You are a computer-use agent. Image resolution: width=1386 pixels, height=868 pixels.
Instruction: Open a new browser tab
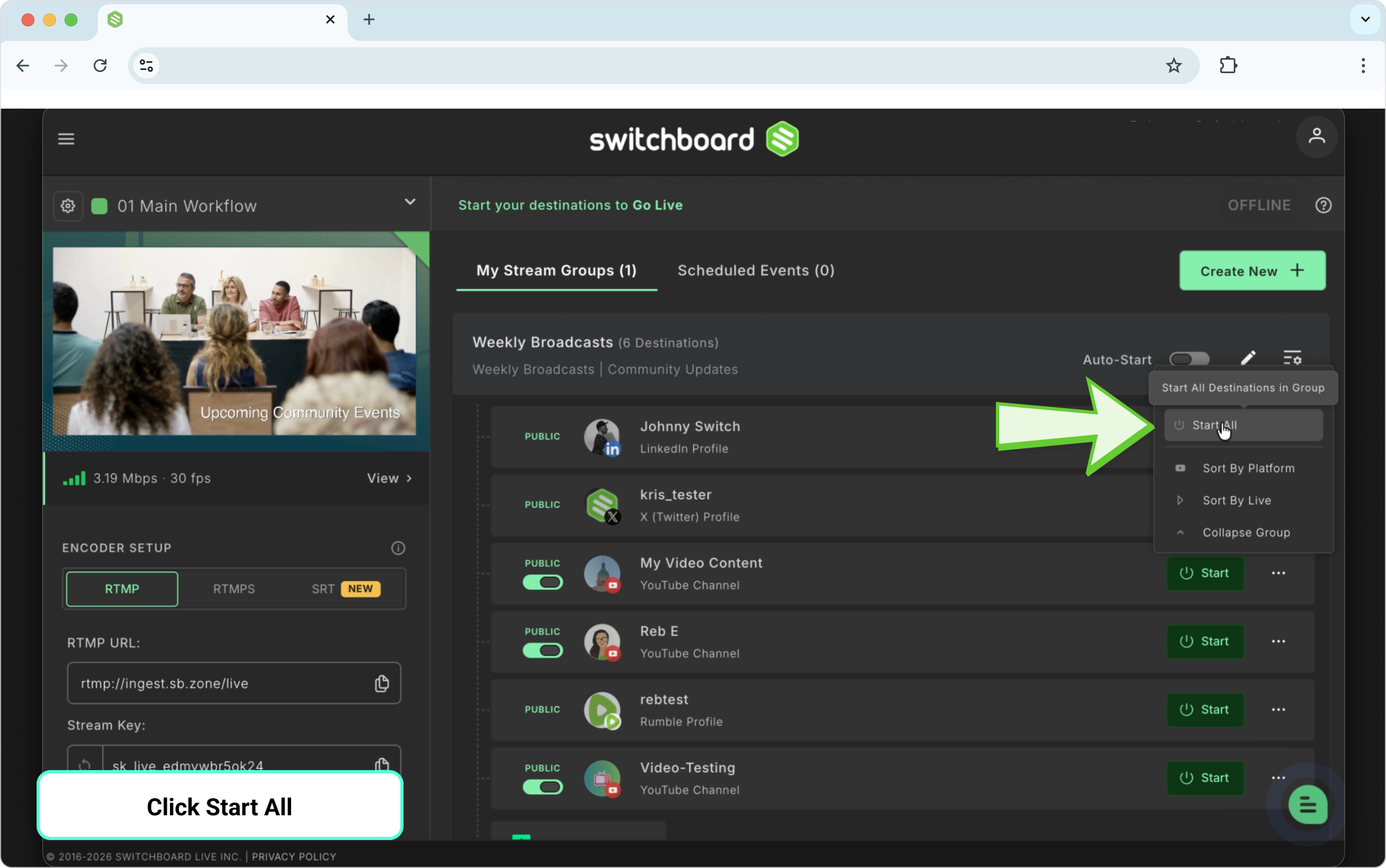coord(369,19)
